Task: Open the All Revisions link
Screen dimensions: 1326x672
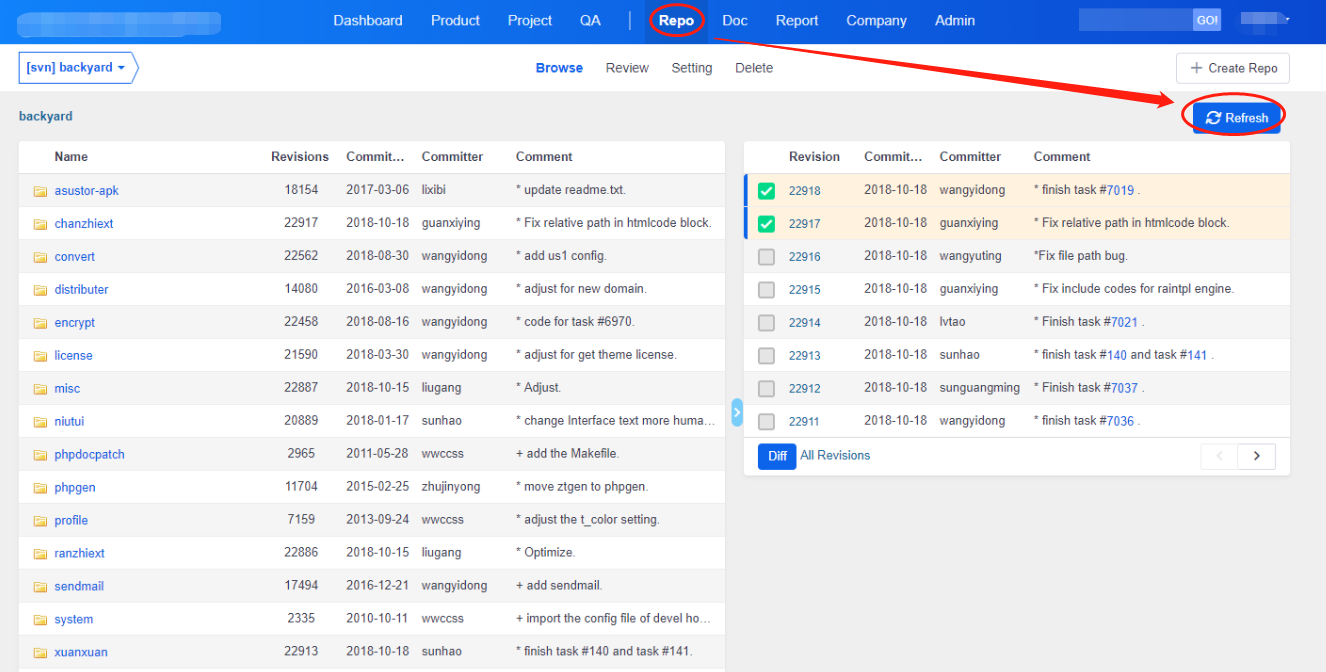Action: pyautogui.click(x=835, y=456)
